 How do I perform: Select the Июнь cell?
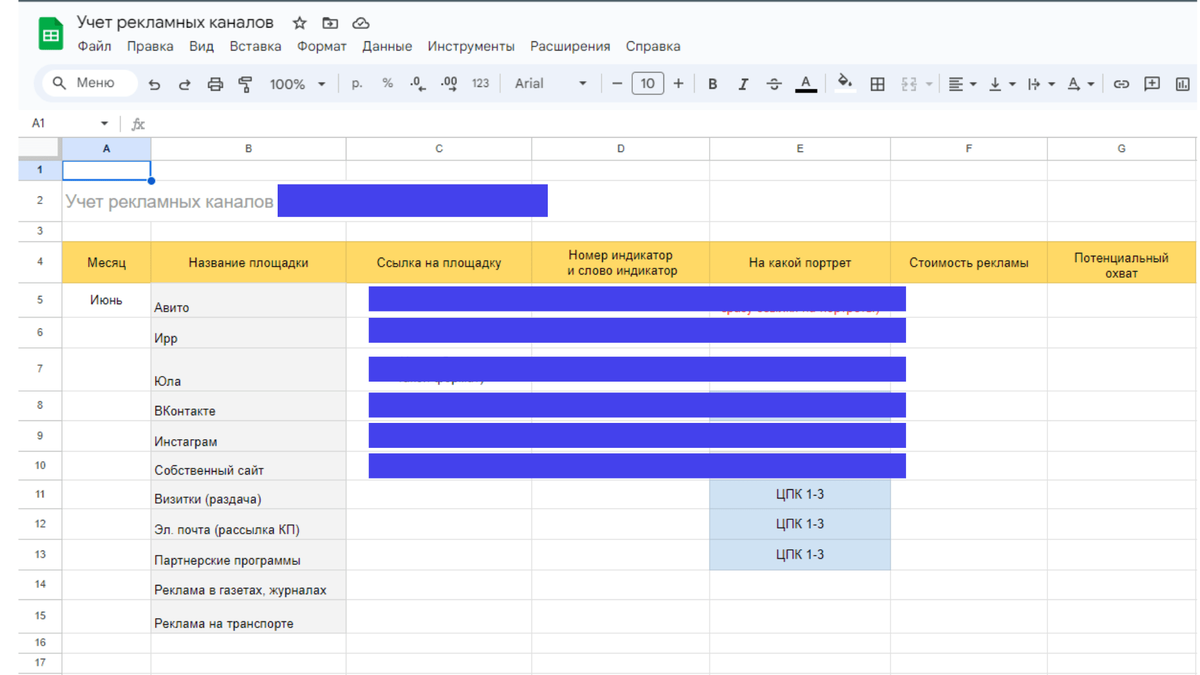(x=106, y=300)
